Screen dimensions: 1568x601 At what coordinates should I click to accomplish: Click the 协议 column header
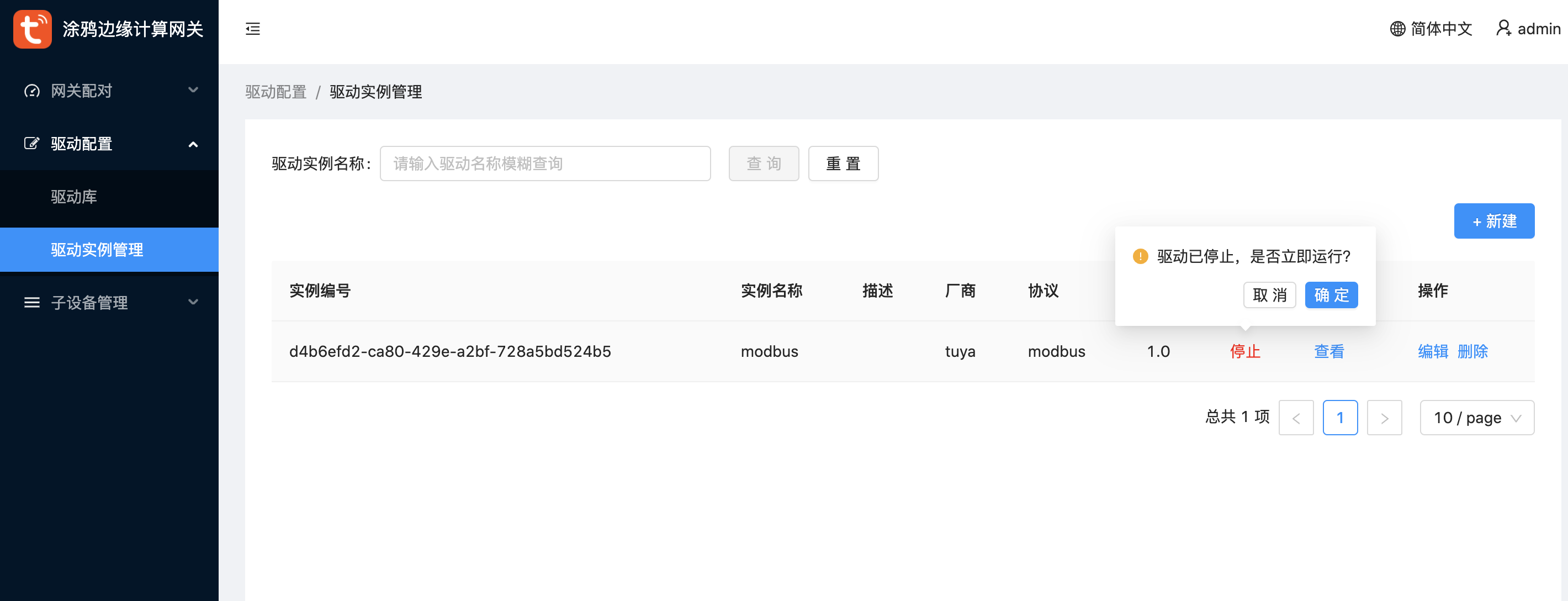(1043, 291)
